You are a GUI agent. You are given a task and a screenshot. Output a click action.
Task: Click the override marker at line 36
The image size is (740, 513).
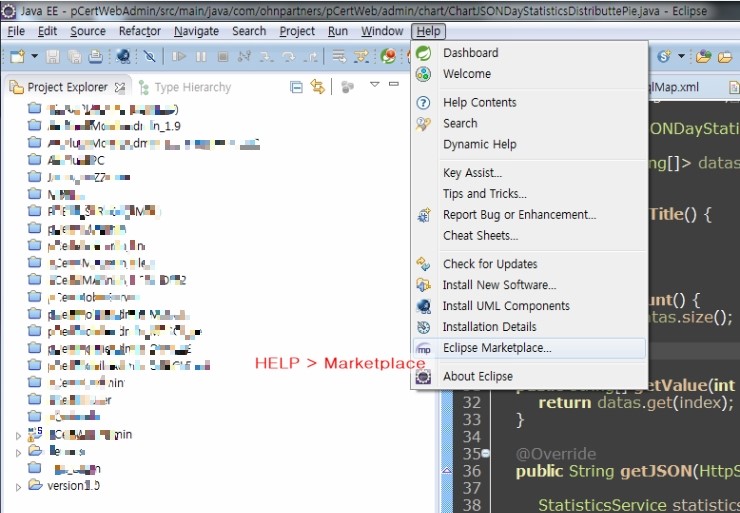(x=446, y=471)
